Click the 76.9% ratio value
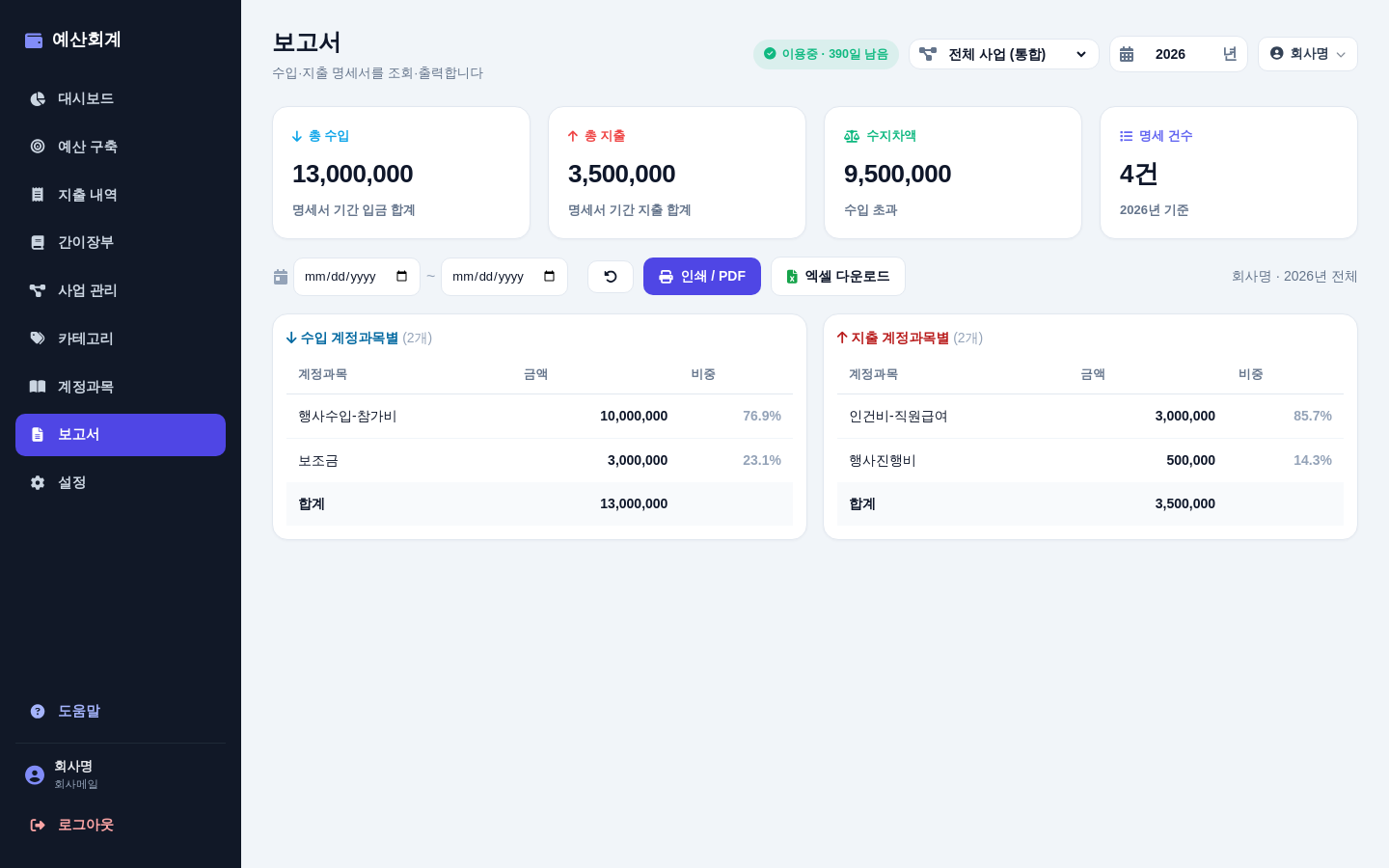 point(762,417)
